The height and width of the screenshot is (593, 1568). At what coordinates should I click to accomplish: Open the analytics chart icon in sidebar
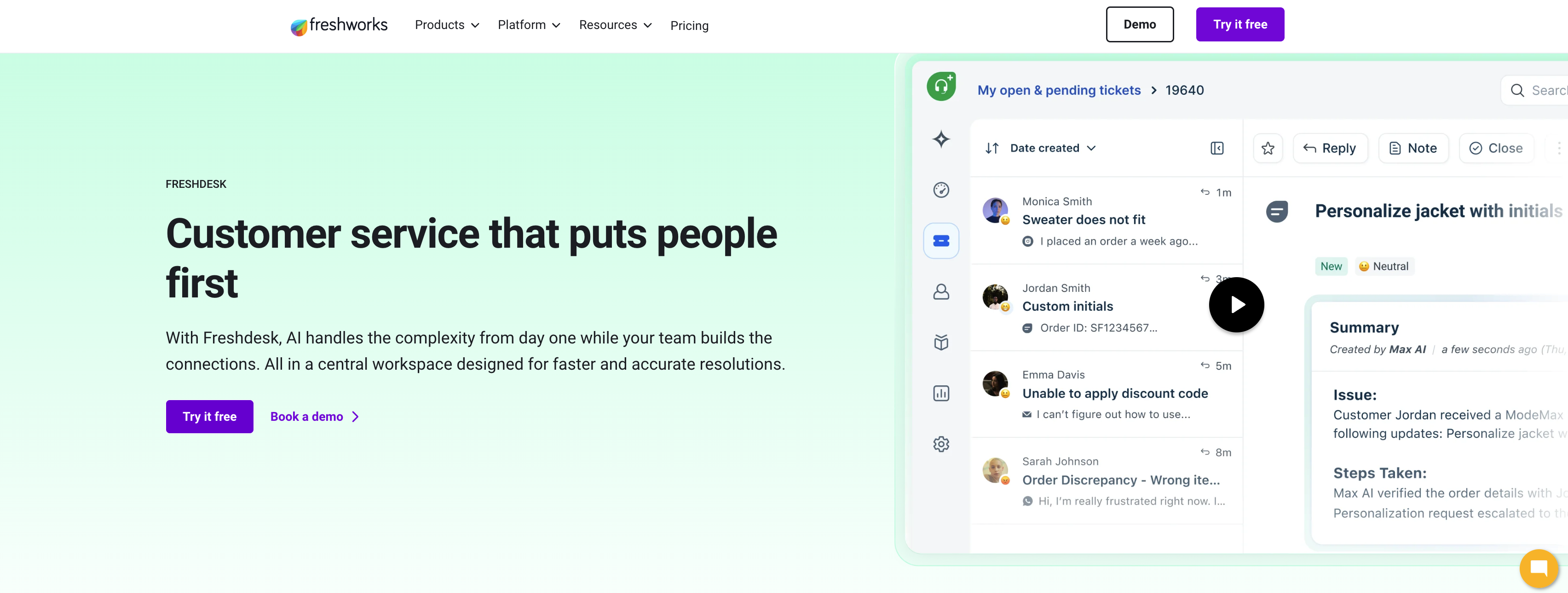[x=941, y=393]
